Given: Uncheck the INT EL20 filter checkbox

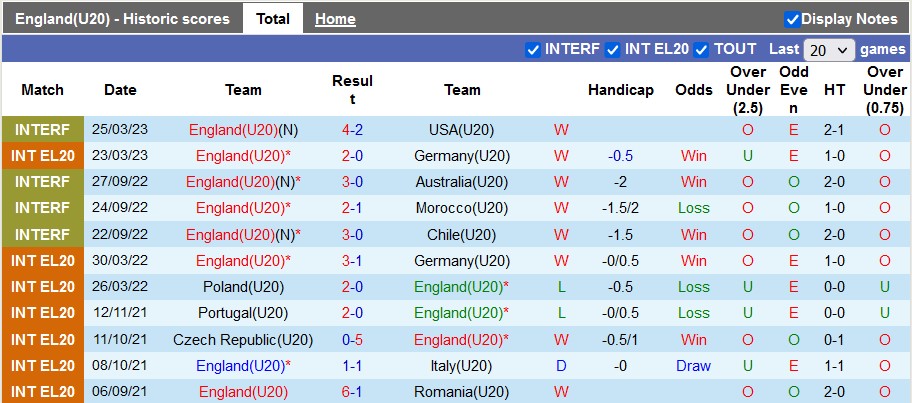Looking at the screenshot, I should pyautogui.click(x=612, y=49).
